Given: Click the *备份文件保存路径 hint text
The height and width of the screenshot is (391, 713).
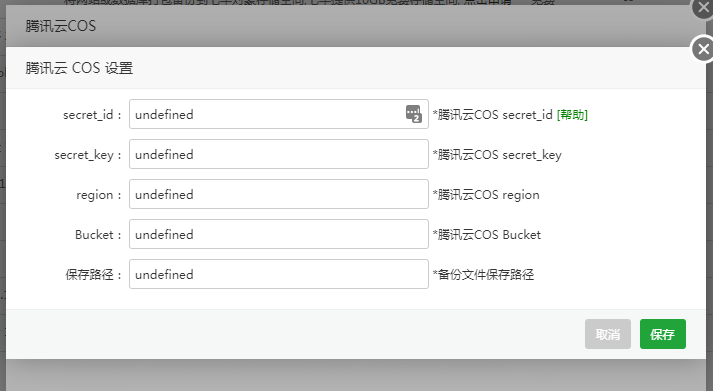Looking at the screenshot, I should pos(483,275).
